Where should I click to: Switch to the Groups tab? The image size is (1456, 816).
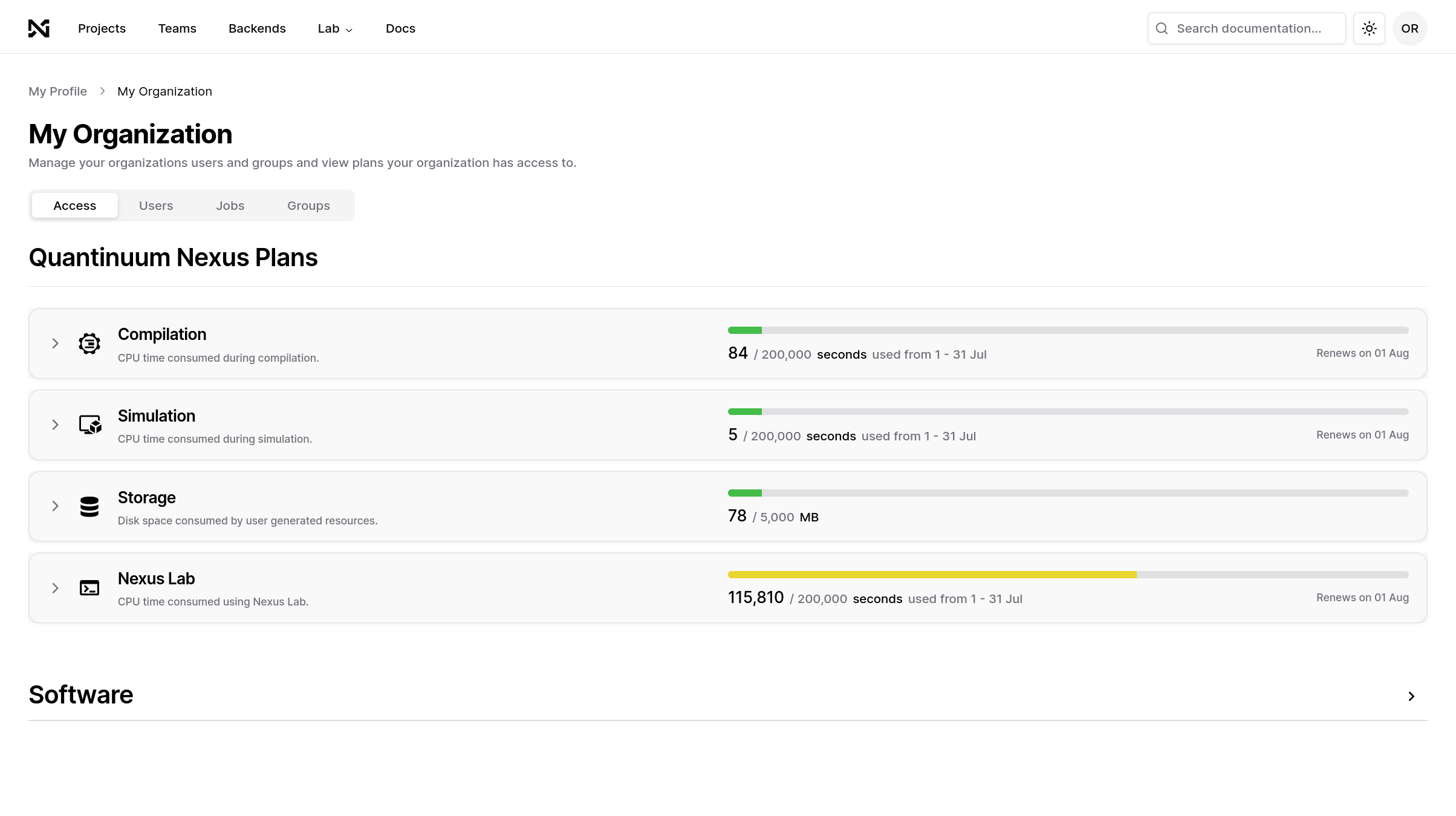tap(308, 206)
